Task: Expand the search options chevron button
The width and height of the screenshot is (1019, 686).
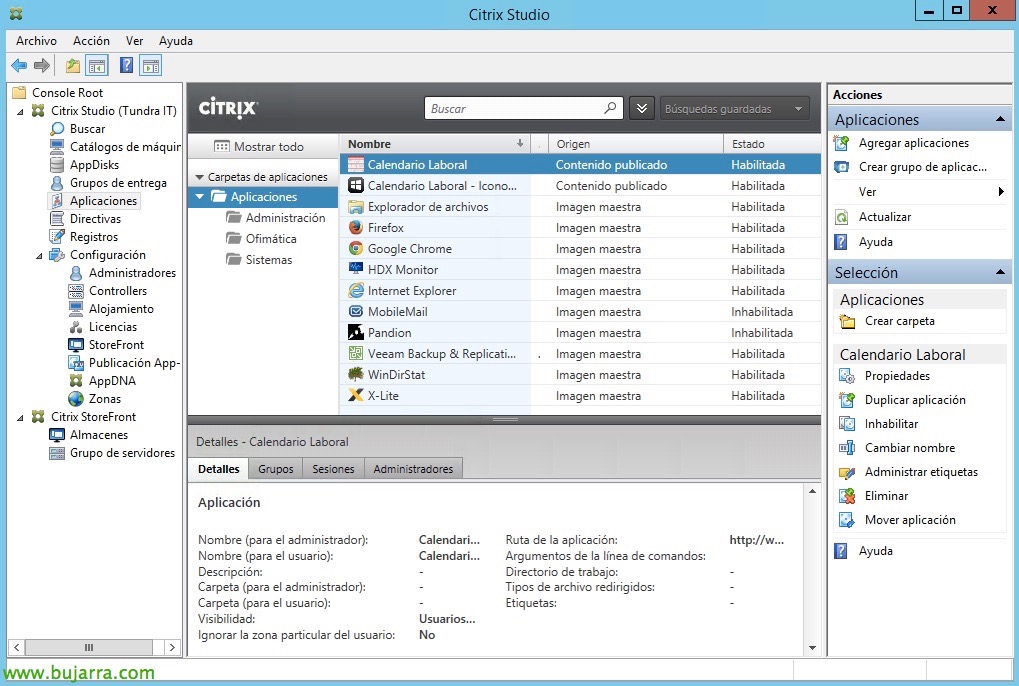Action: (642, 109)
